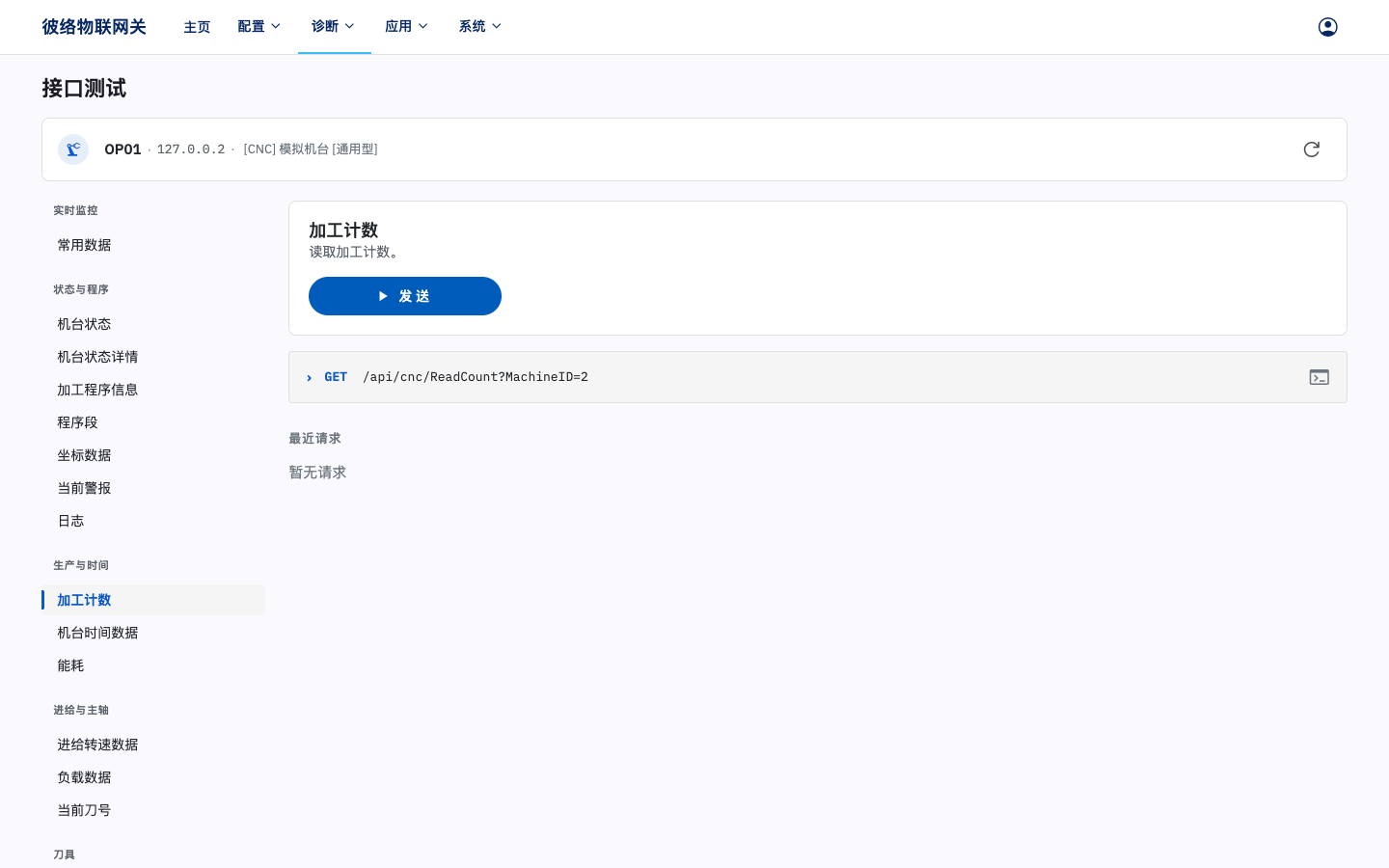Image resolution: width=1389 pixels, height=868 pixels.
Task: Select 常用数据 in the sidebar
Action: pos(153,245)
